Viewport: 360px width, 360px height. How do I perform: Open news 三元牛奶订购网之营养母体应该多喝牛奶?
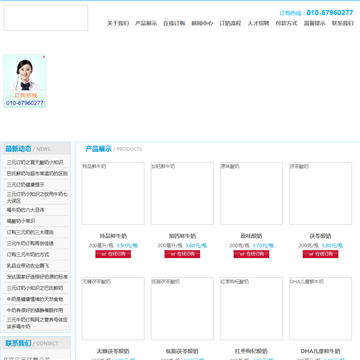[x=37, y=323]
